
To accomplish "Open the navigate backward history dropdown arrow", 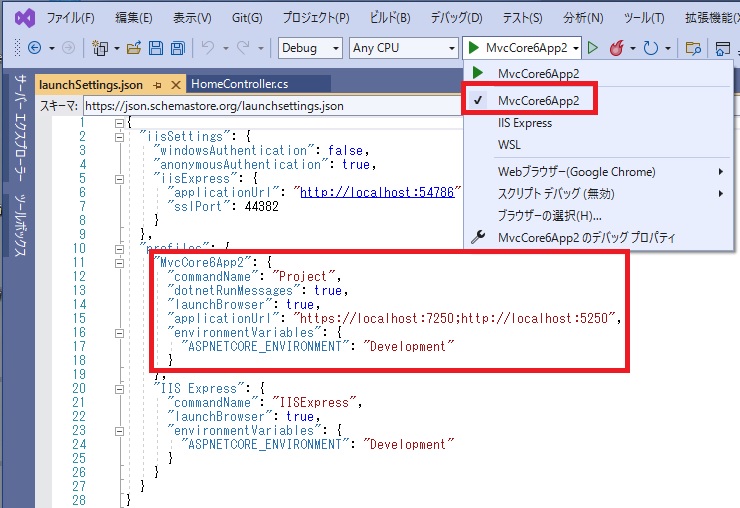I will point(52,48).
